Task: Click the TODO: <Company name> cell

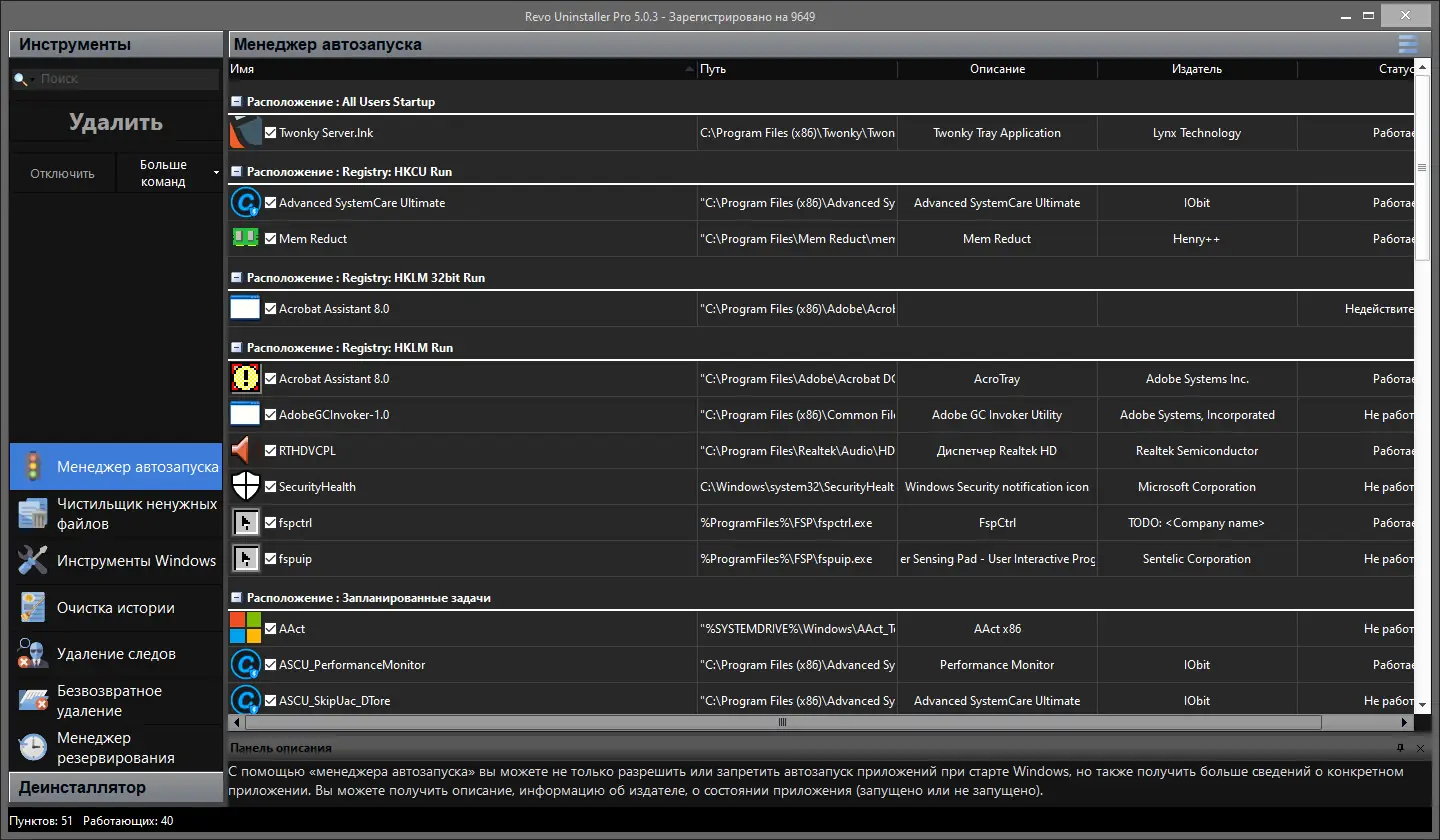Action: pos(1197,523)
